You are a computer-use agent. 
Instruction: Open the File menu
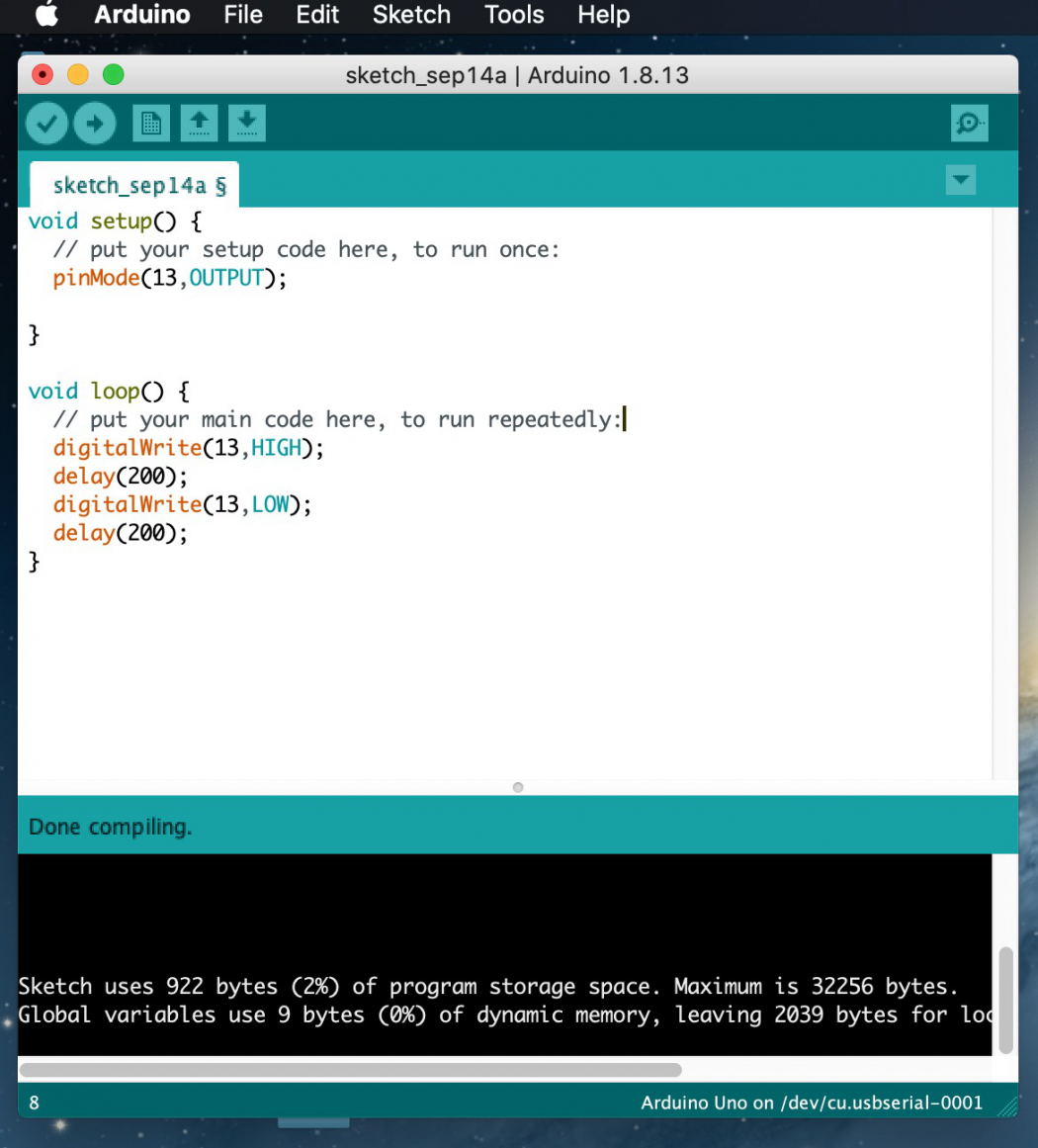(x=243, y=15)
